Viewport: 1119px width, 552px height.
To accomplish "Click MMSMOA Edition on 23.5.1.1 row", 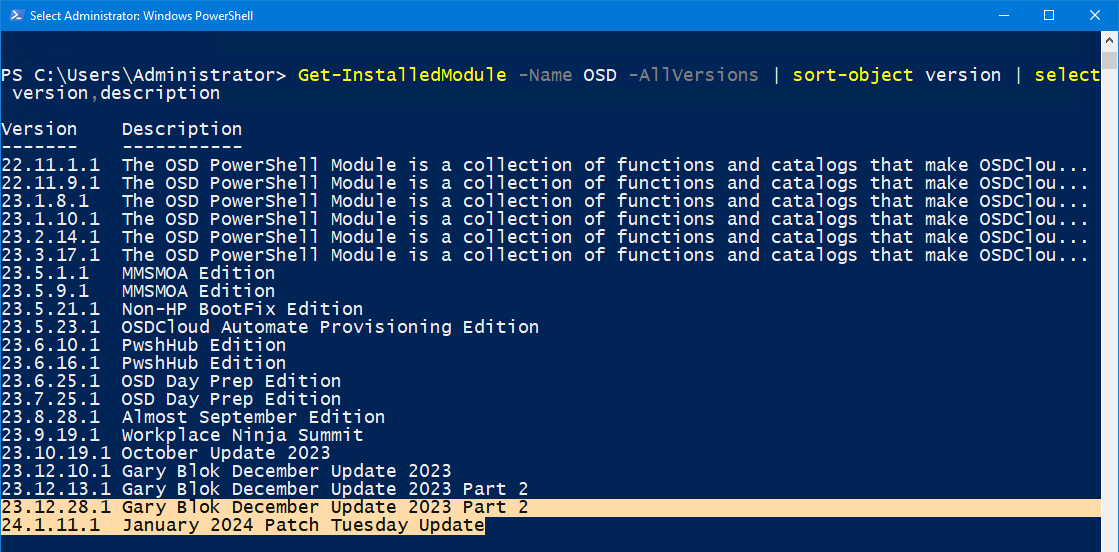I will click(198, 273).
